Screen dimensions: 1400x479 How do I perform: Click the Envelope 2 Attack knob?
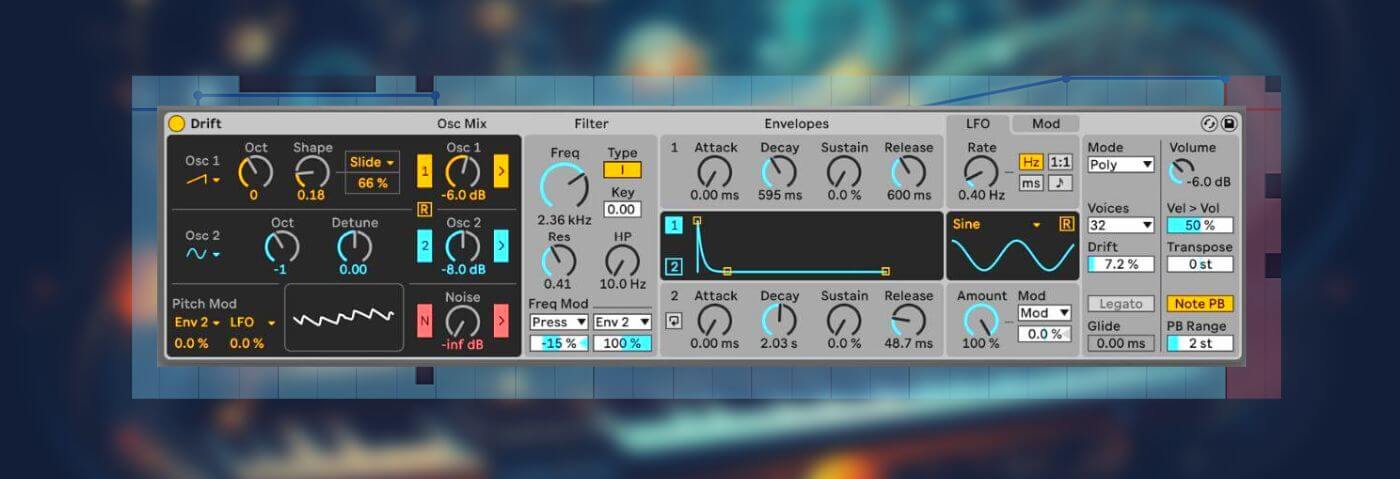click(x=715, y=320)
